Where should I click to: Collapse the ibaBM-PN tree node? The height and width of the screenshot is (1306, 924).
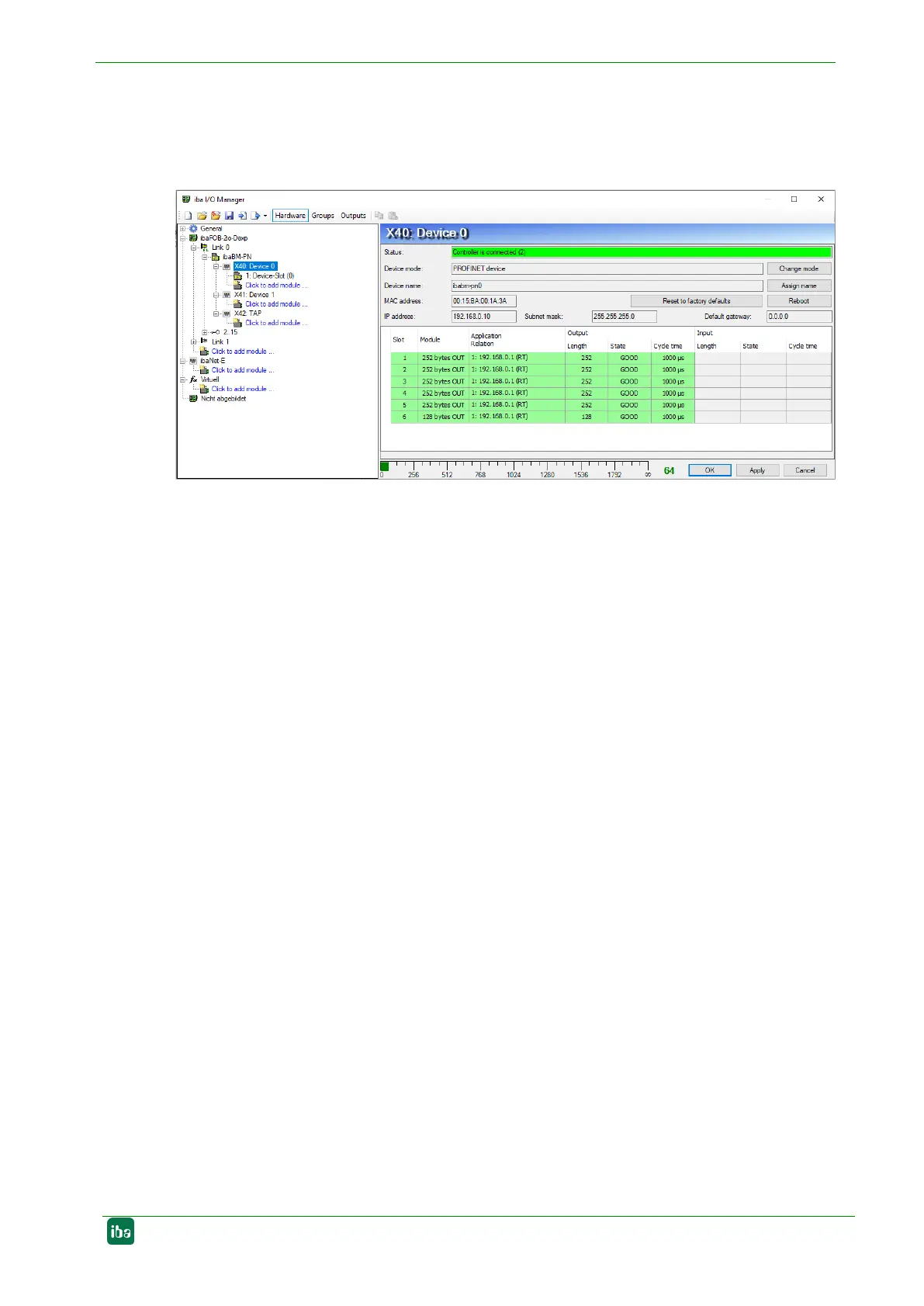(205, 257)
